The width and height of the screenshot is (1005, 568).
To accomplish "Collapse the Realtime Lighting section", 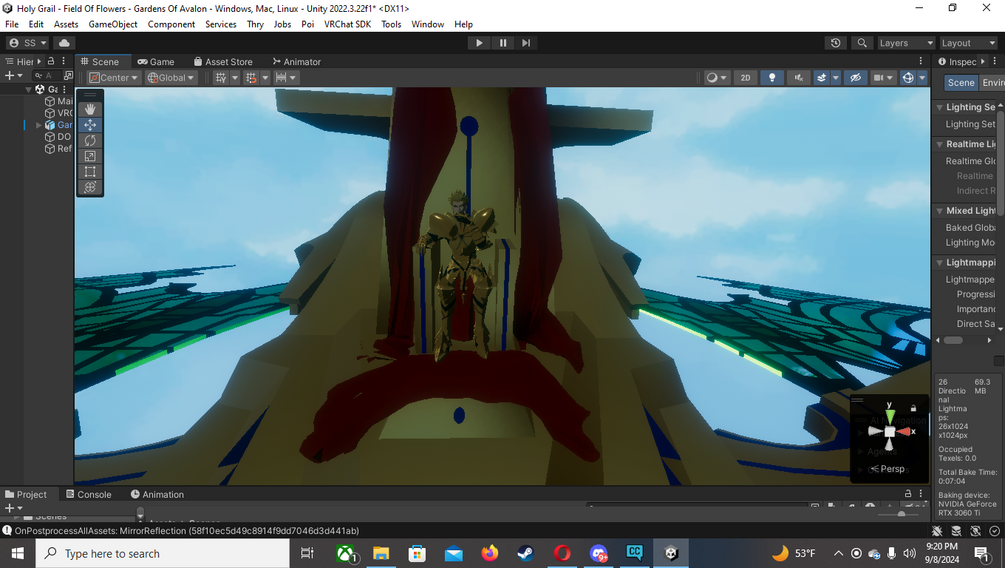I will [x=940, y=144].
